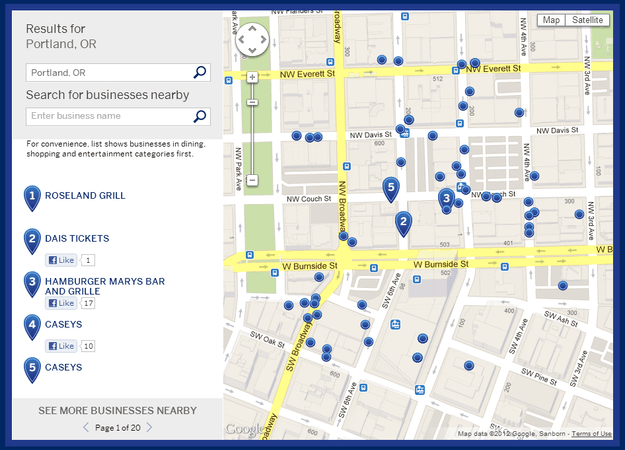
Task: Open the CASEYS listing numbered 4
Action: (63, 324)
